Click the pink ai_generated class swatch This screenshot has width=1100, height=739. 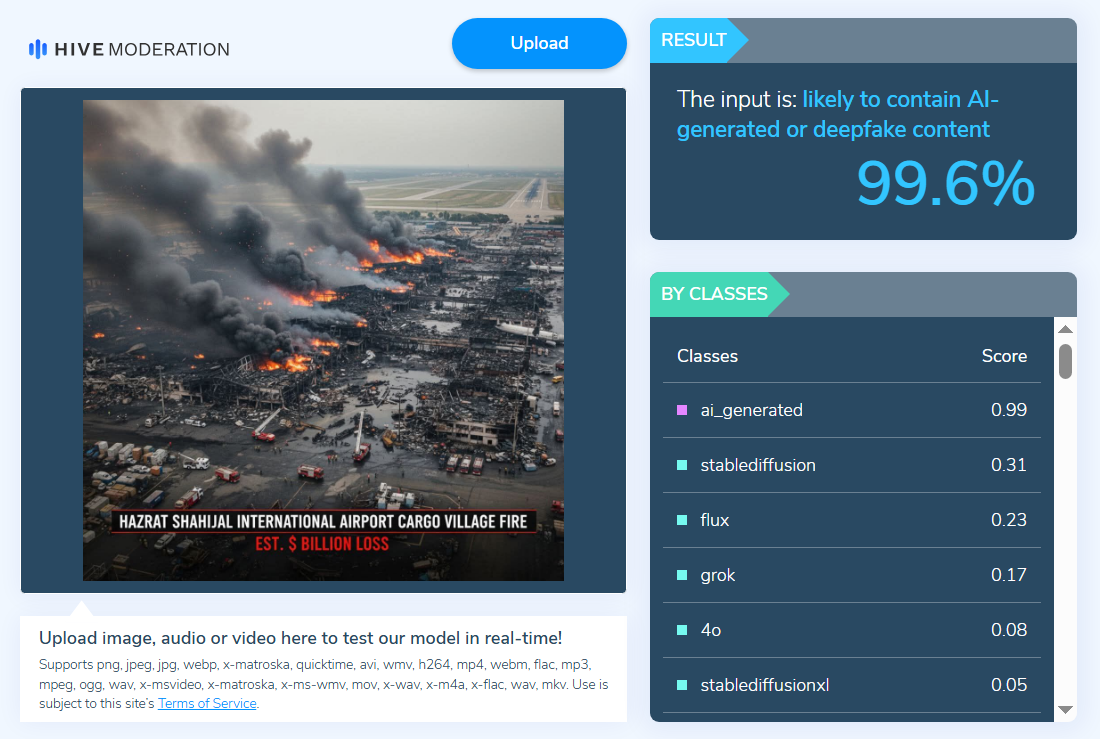[x=682, y=410]
